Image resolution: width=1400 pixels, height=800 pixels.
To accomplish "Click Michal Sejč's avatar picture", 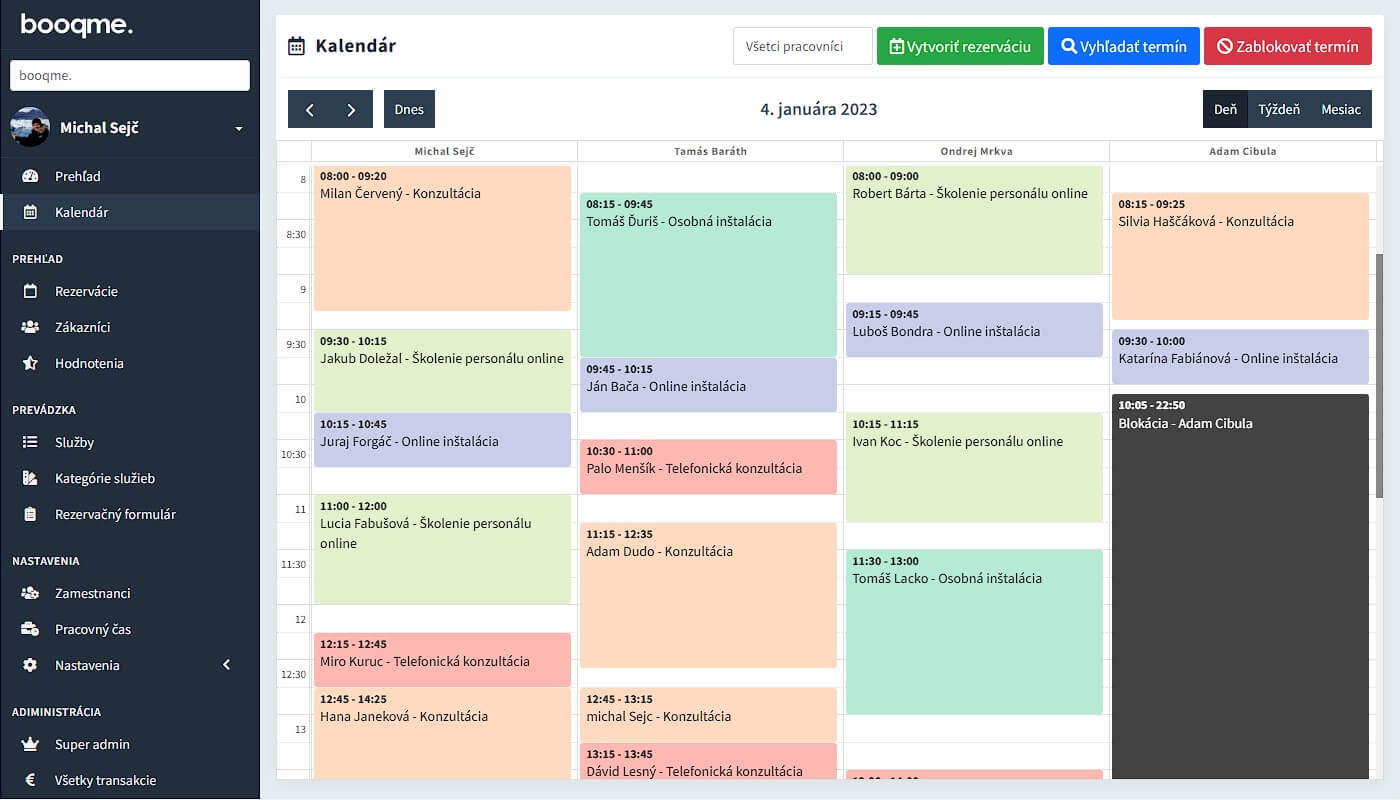I will [30, 127].
